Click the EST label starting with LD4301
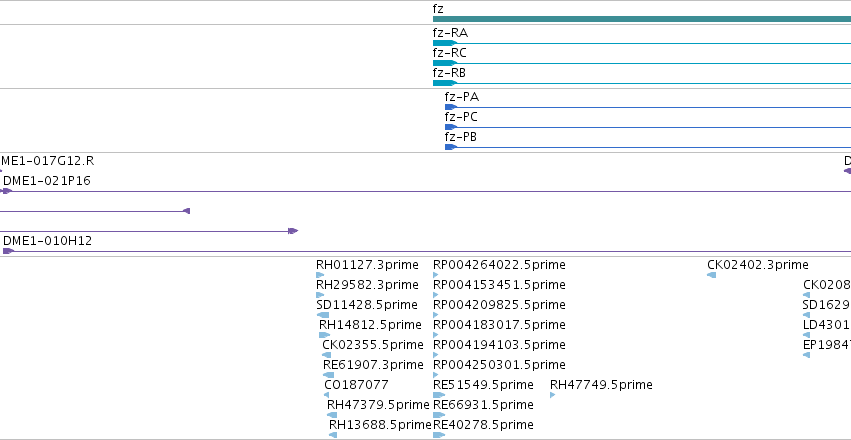This screenshot has width=851, height=440. (827, 324)
